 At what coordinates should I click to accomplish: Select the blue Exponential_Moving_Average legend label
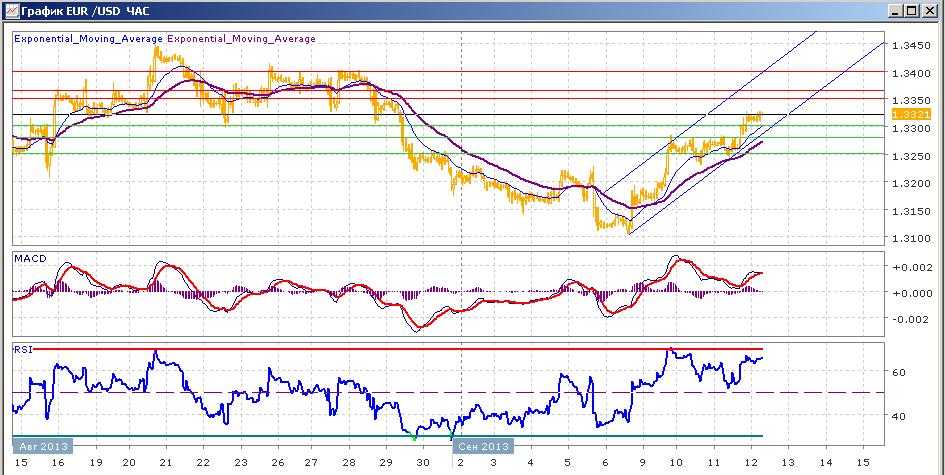[x=88, y=39]
